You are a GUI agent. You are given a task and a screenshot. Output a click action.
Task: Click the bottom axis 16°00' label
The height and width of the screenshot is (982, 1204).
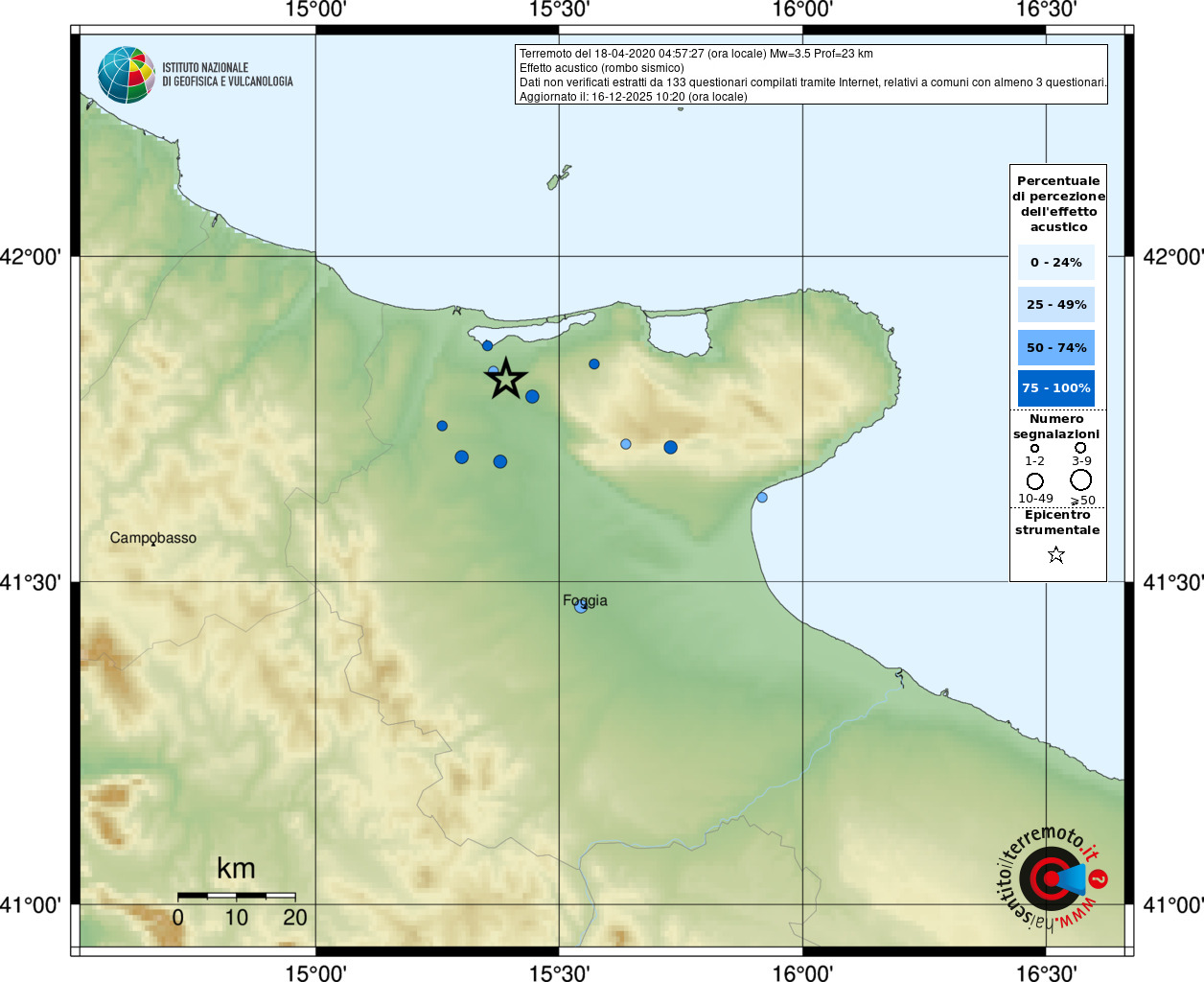[802, 972]
